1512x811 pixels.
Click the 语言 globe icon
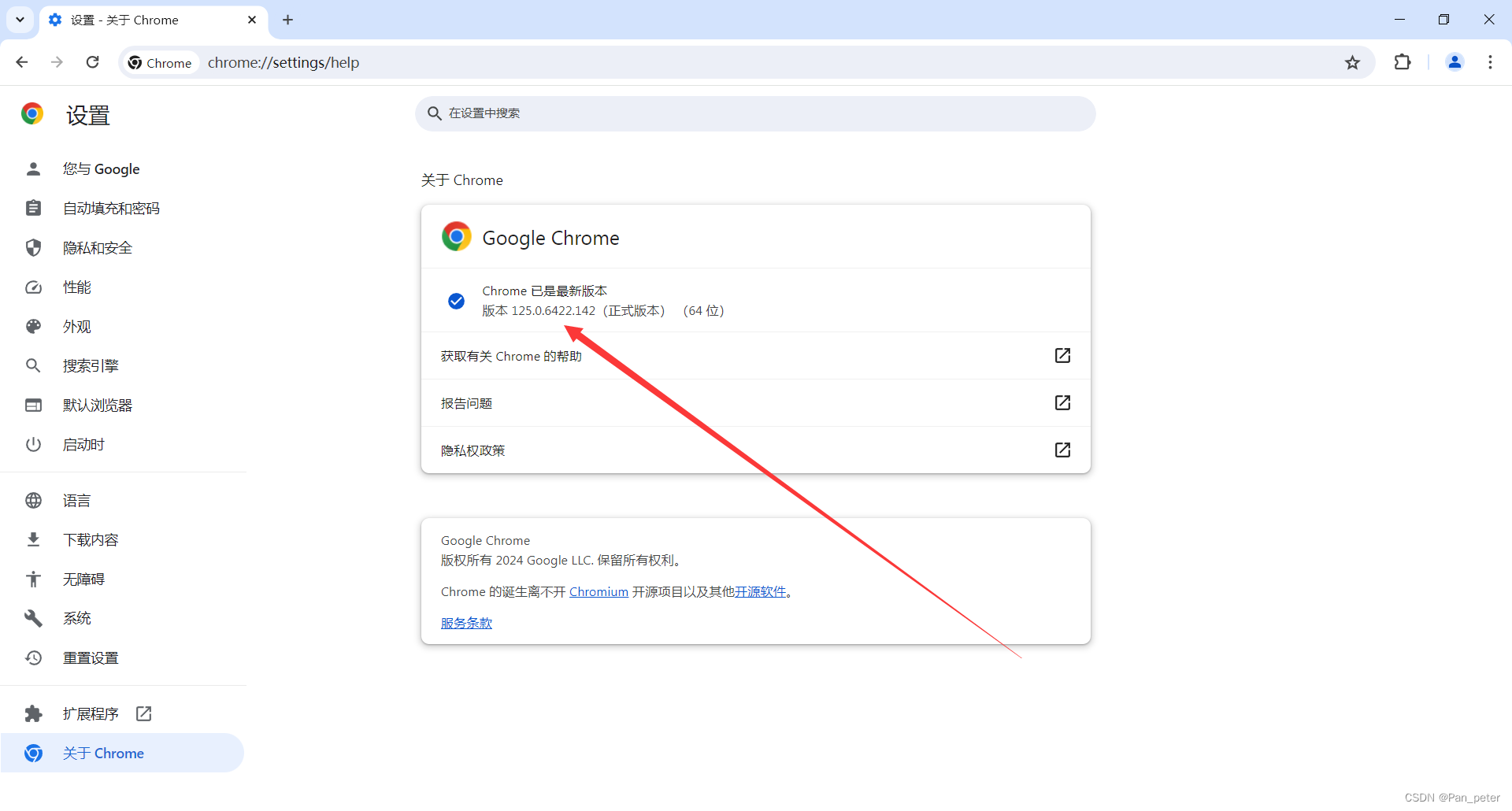coord(33,501)
